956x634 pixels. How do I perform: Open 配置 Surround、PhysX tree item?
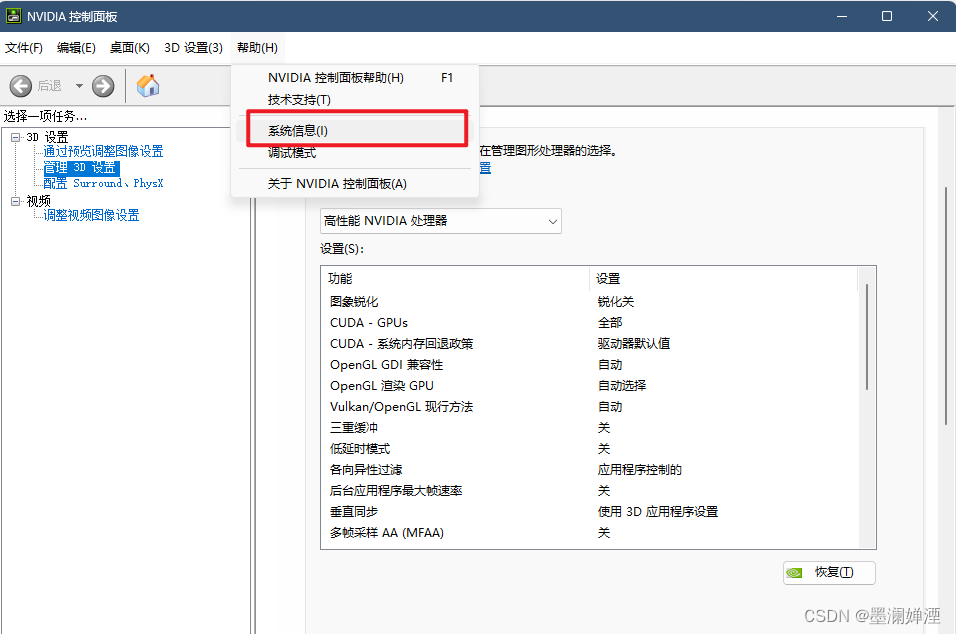pyautogui.click(x=103, y=183)
